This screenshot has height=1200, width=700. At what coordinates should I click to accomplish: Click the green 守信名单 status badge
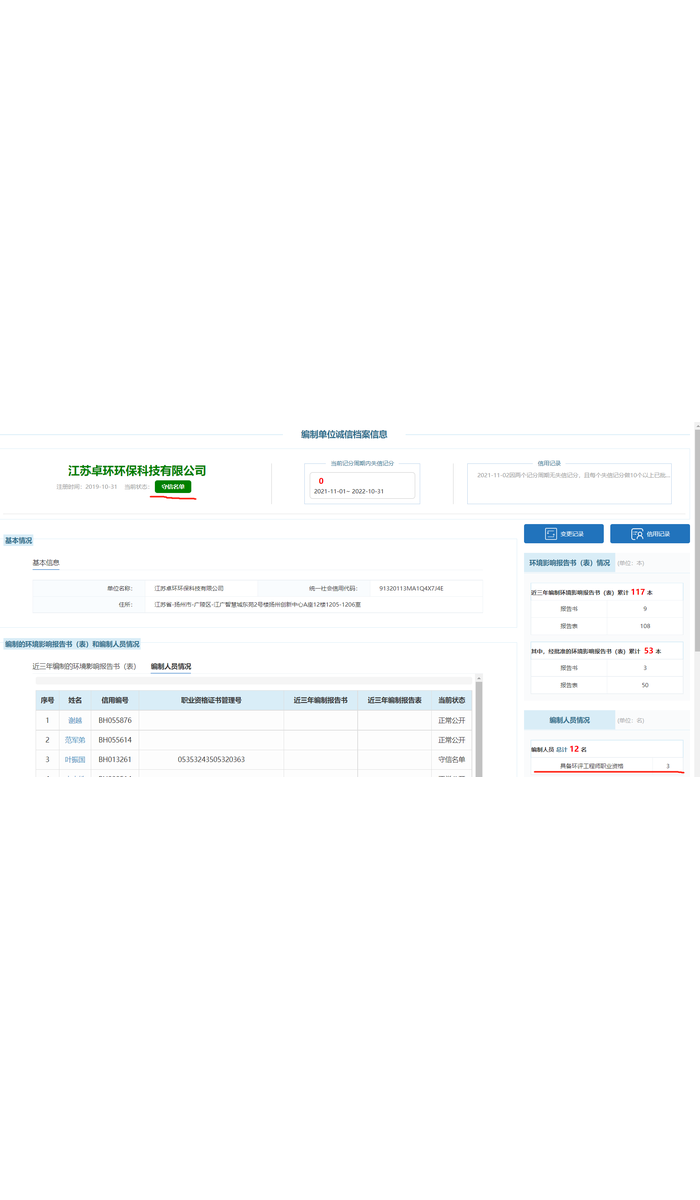coord(173,486)
